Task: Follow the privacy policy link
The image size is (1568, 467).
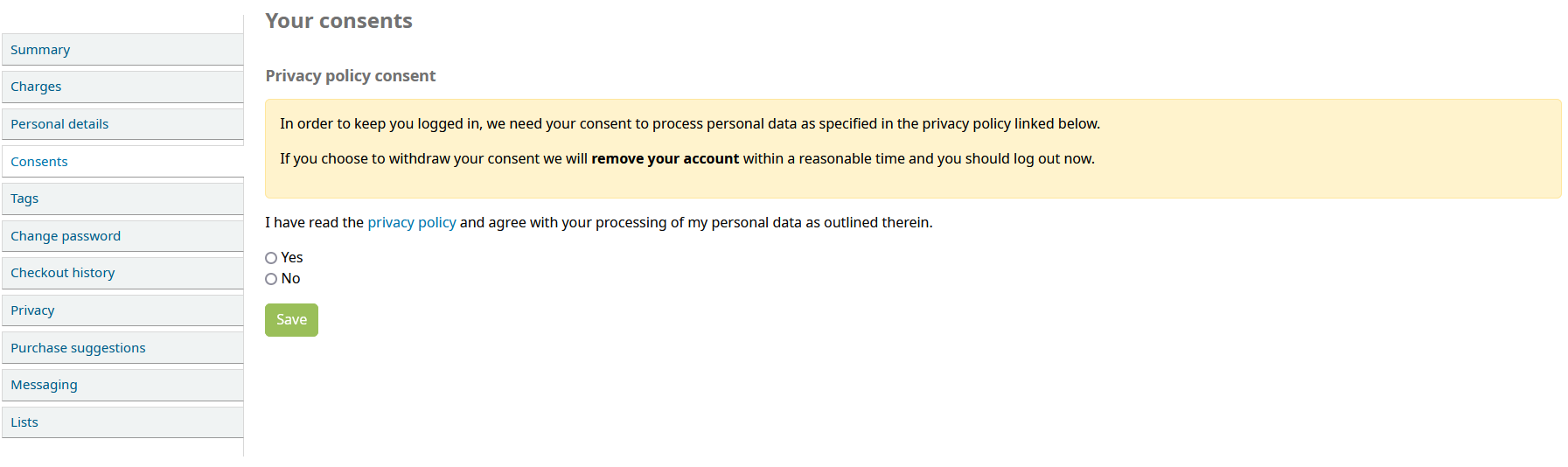Action: click(411, 222)
